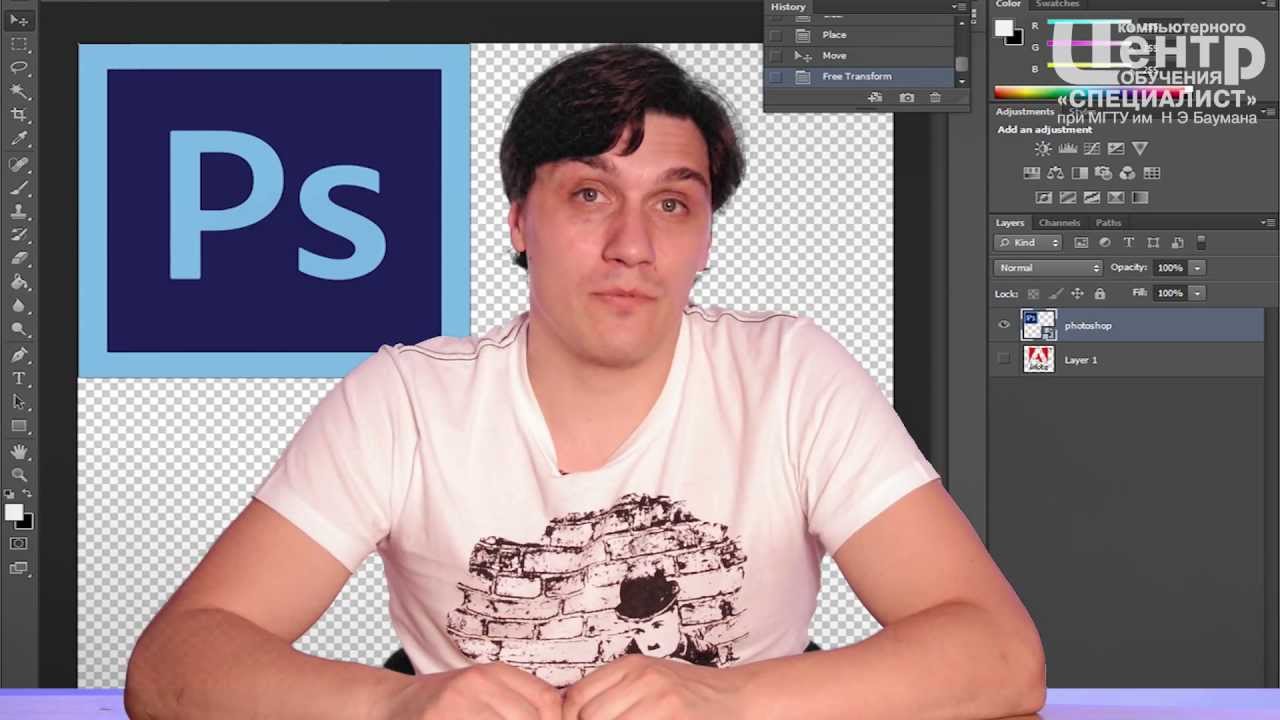Select the Rectangle shape tool
The height and width of the screenshot is (720, 1280).
pyautogui.click(x=19, y=426)
